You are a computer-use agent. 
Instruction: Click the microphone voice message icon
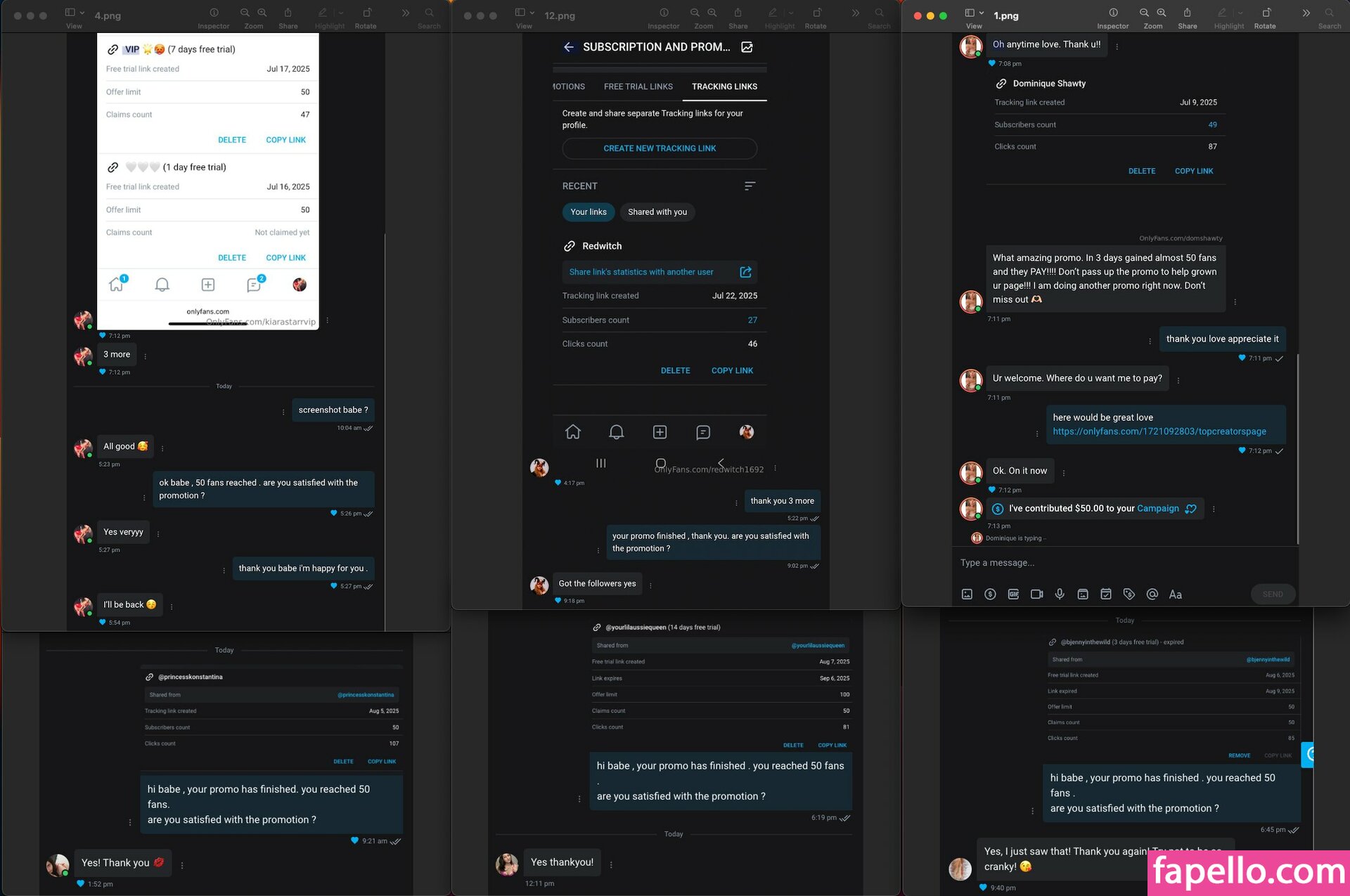[1060, 595]
